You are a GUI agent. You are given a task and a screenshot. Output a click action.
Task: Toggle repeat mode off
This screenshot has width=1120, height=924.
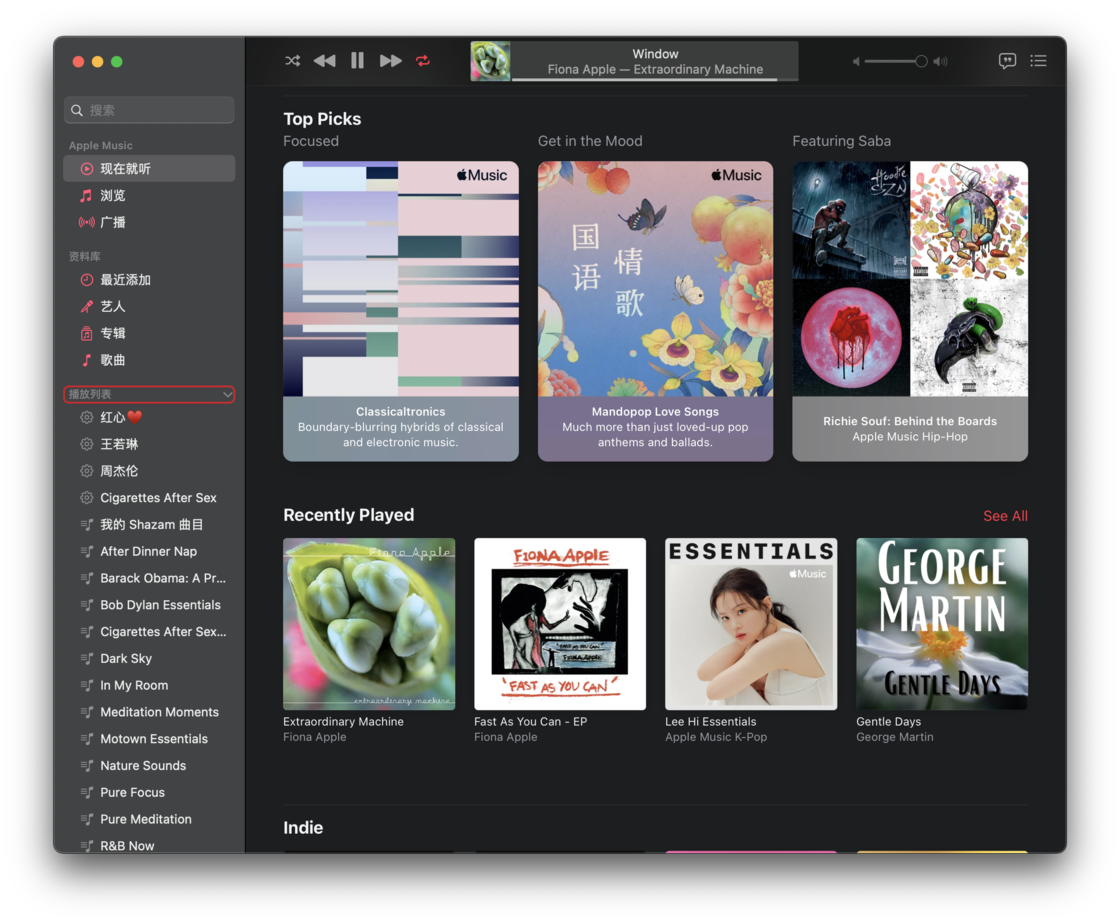[x=422, y=60]
